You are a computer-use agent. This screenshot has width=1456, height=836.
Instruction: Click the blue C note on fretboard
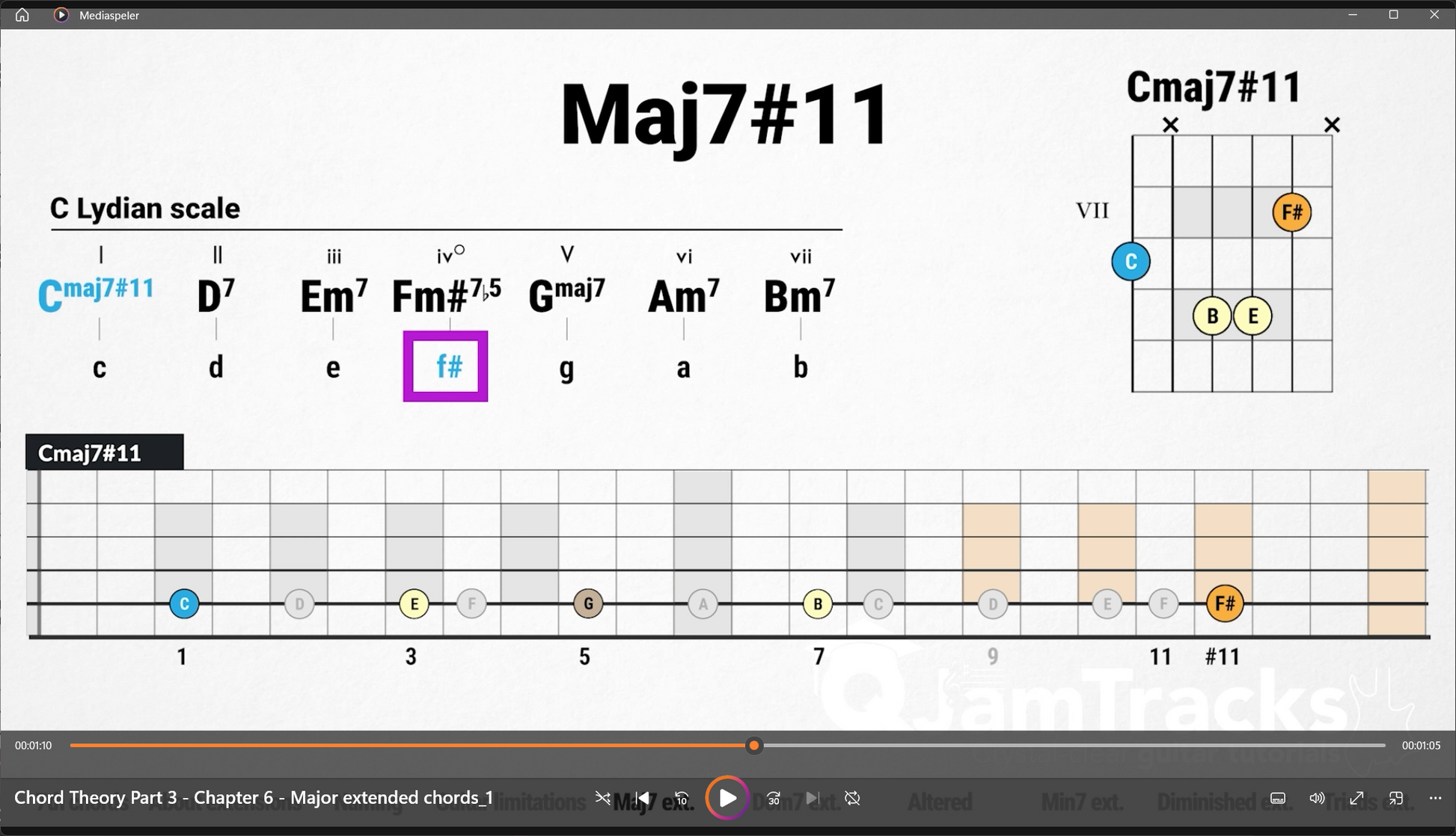(184, 603)
